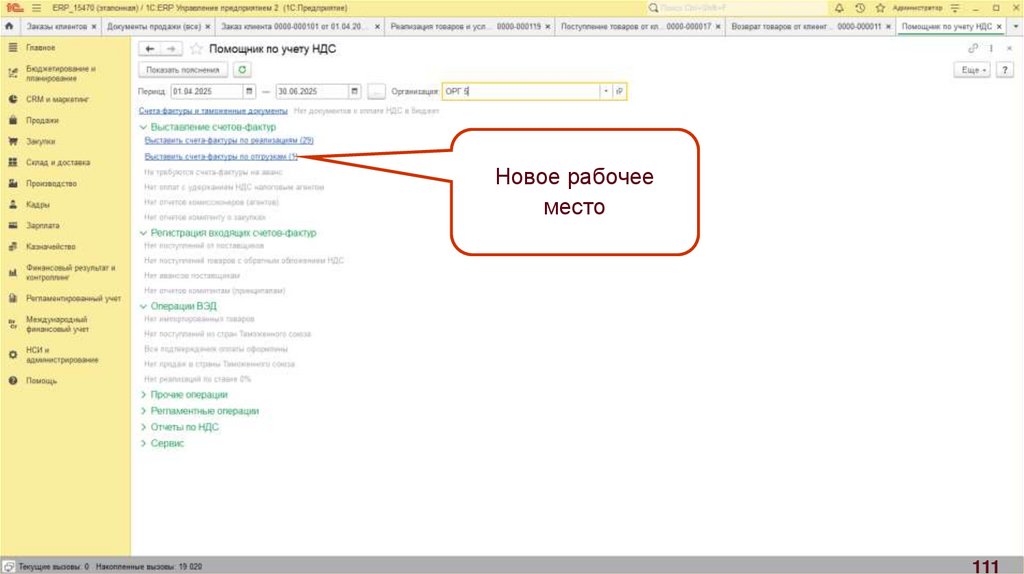Switch to Документы продажи (все) tab
This screenshot has height=574, width=1024.
tap(153, 26)
